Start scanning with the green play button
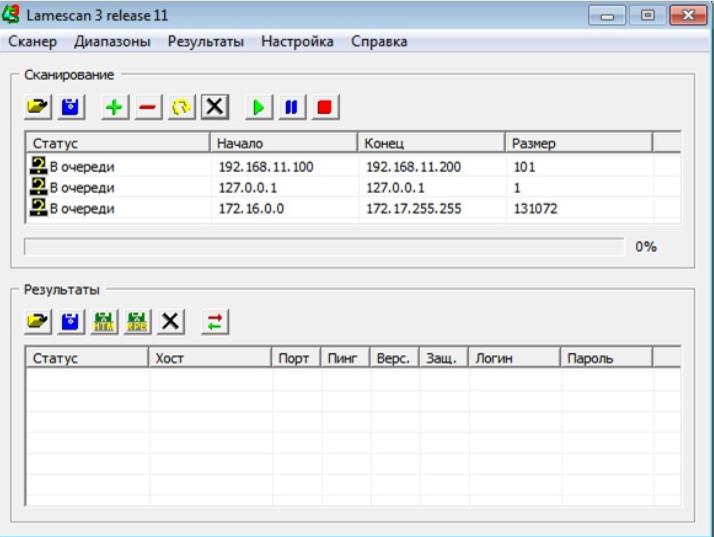714x537 pixels. coord(258,106)
